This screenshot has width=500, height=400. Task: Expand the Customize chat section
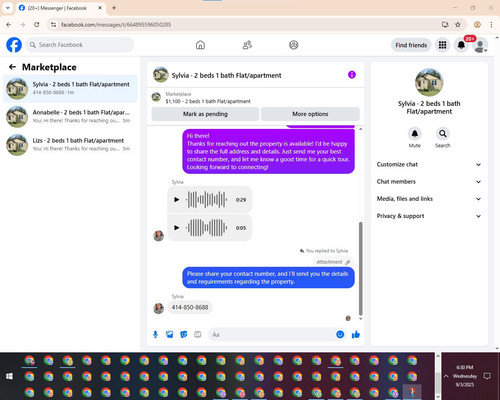click(x=429, y=164)
